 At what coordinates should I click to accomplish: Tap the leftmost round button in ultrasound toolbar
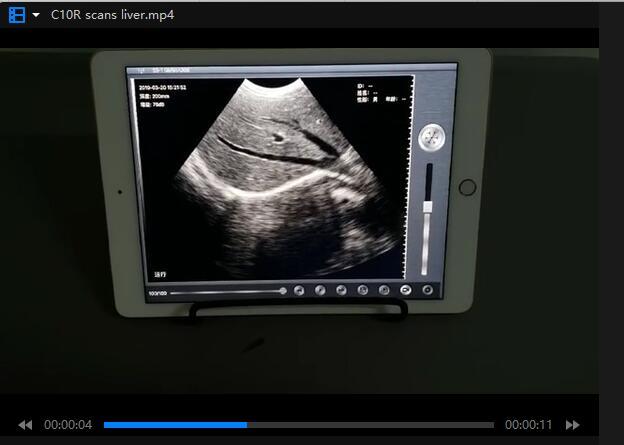tap(299, 291)
